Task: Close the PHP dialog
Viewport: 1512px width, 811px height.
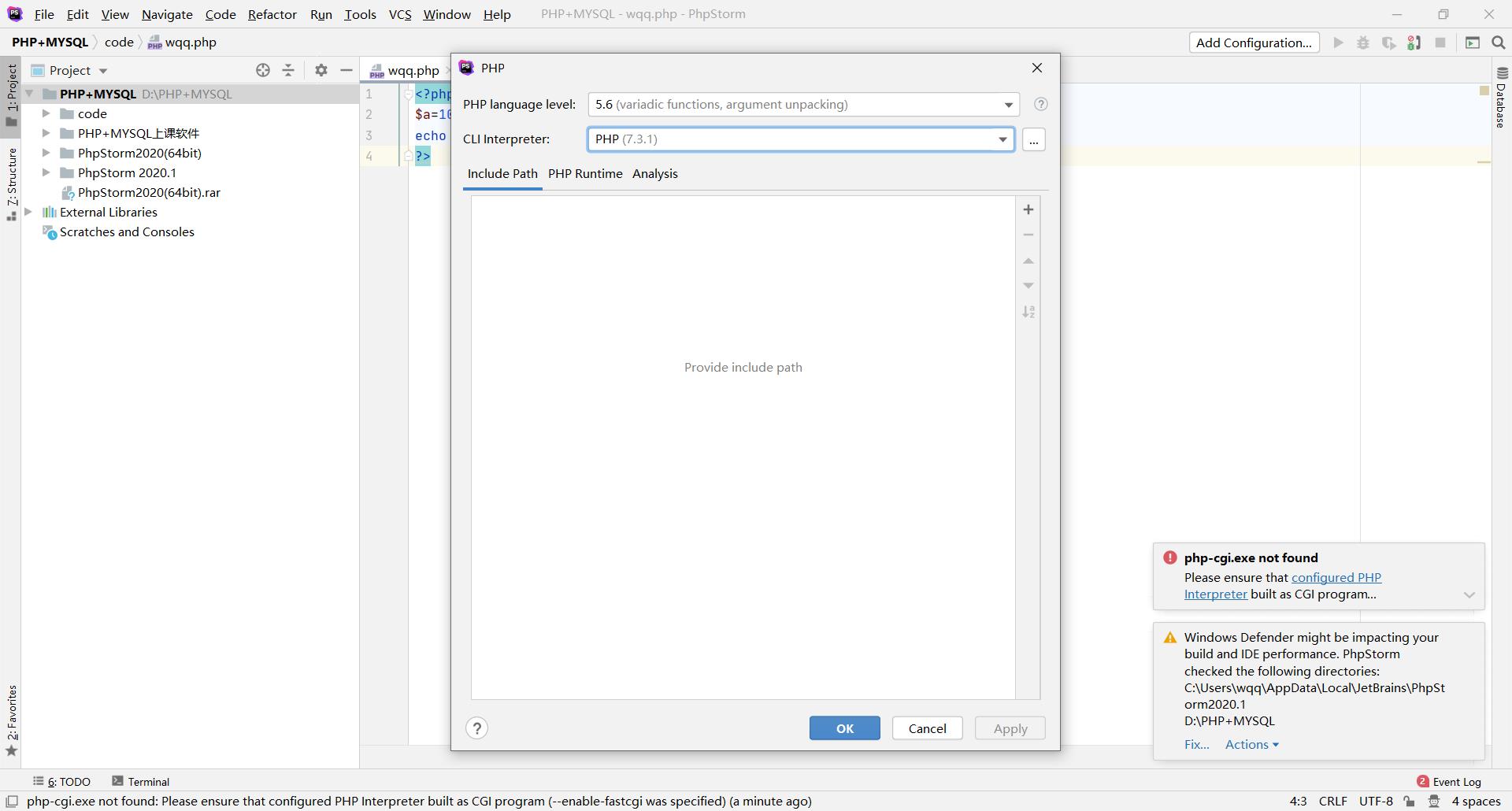Action: point(1036,68)
